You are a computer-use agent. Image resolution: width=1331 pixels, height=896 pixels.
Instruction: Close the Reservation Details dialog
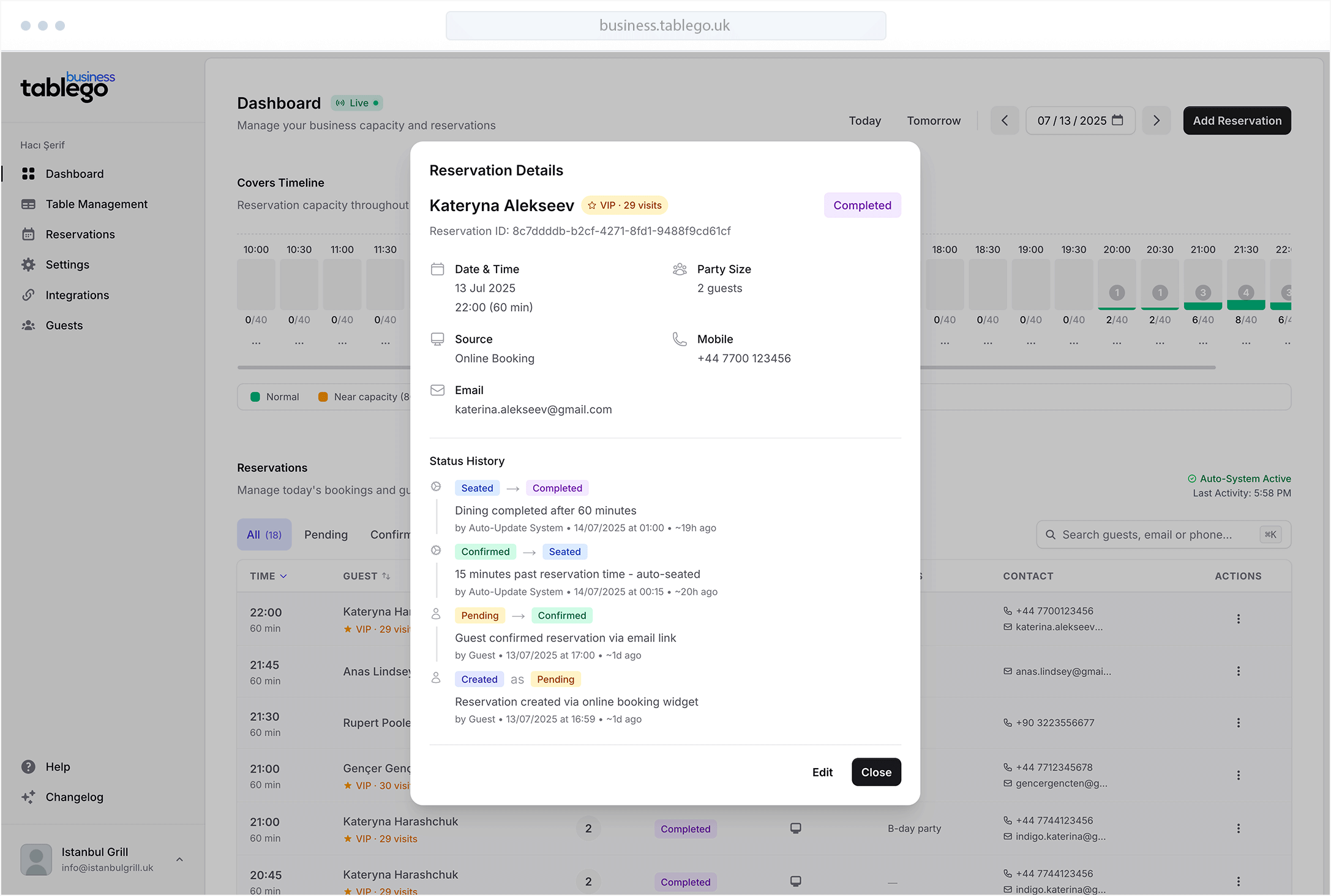tap(875, 772)
